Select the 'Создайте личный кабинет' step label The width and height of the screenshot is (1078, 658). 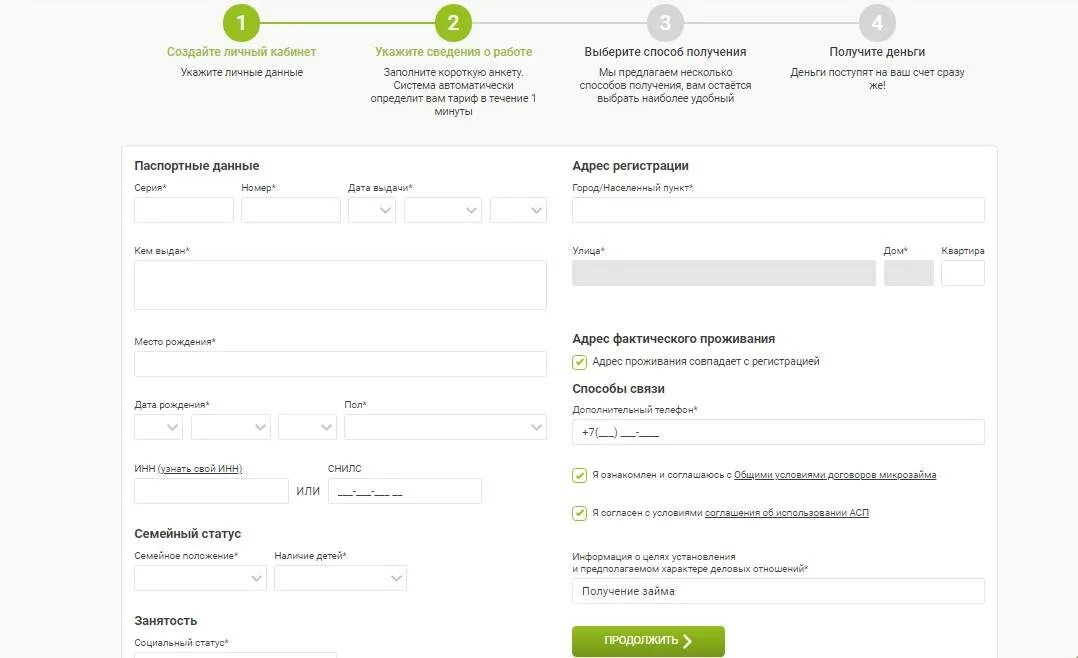241,52
